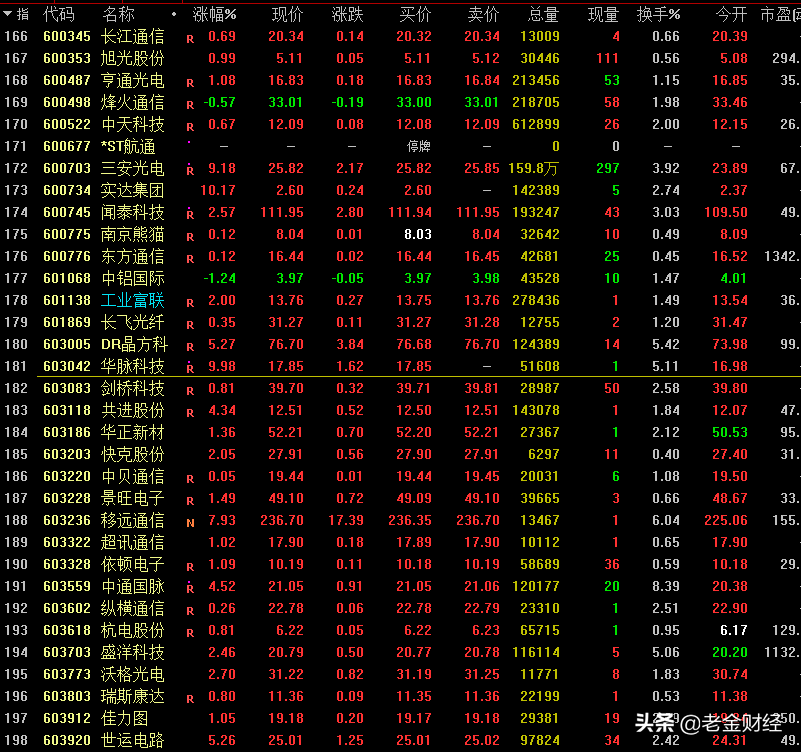Screen dimensions: 801x752
Task: Click the R marker on 三安光电 row
Action: click(190, 171)
